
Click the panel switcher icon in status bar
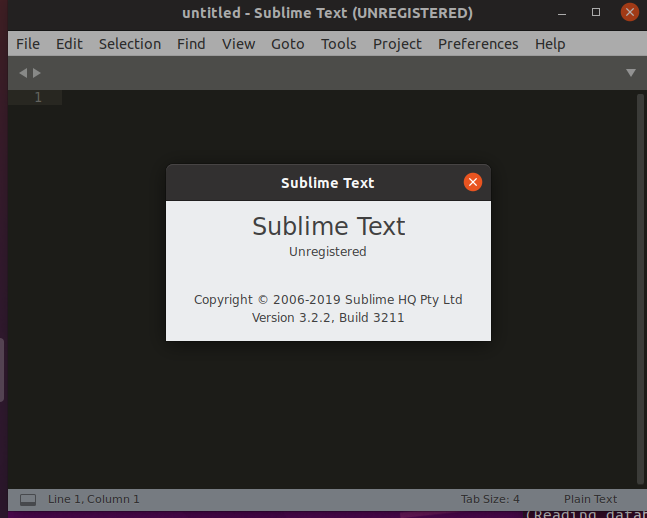tap(28, 499)
